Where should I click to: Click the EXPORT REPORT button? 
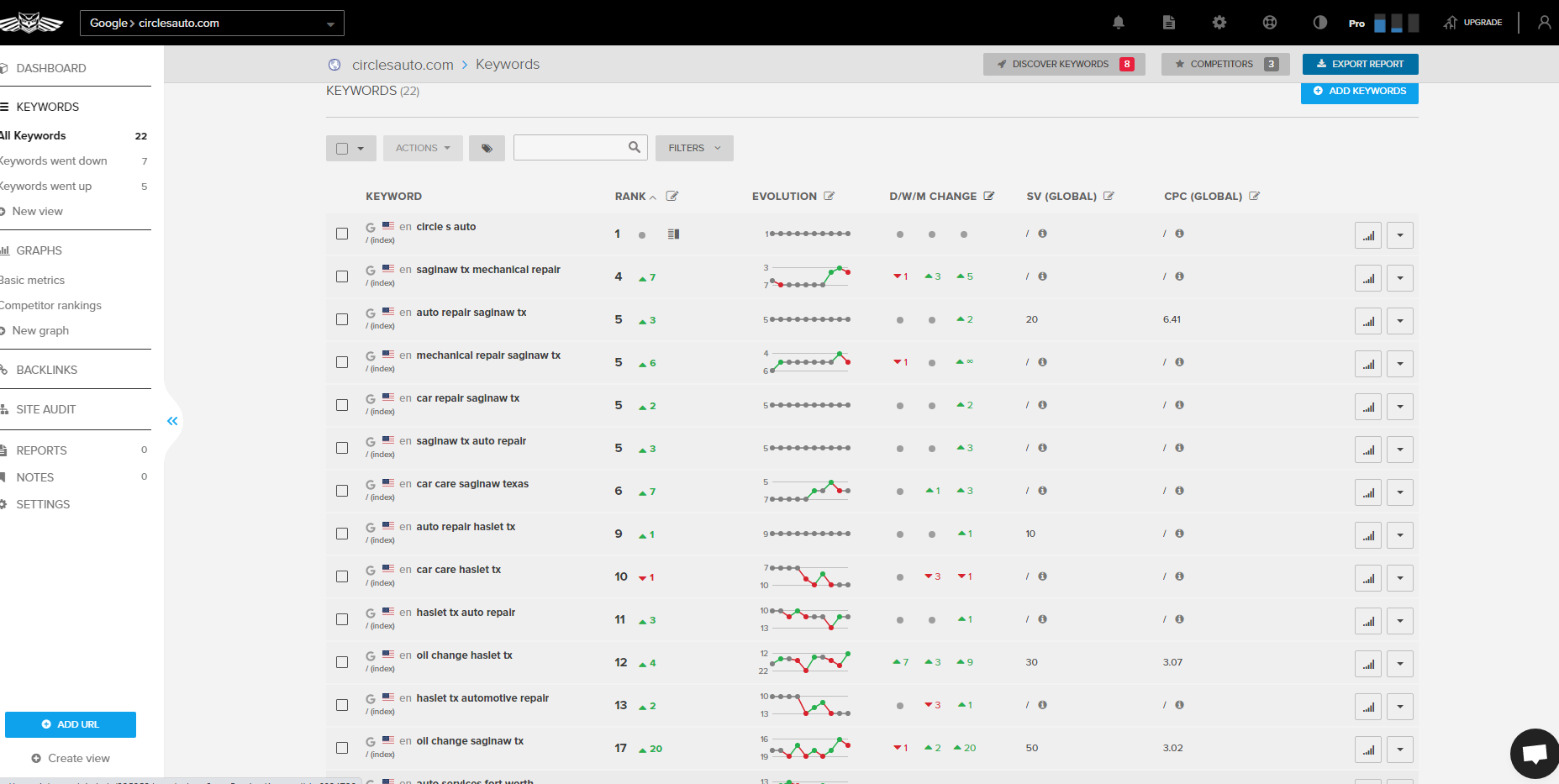pyautogui.click(x=1361, y=64)
